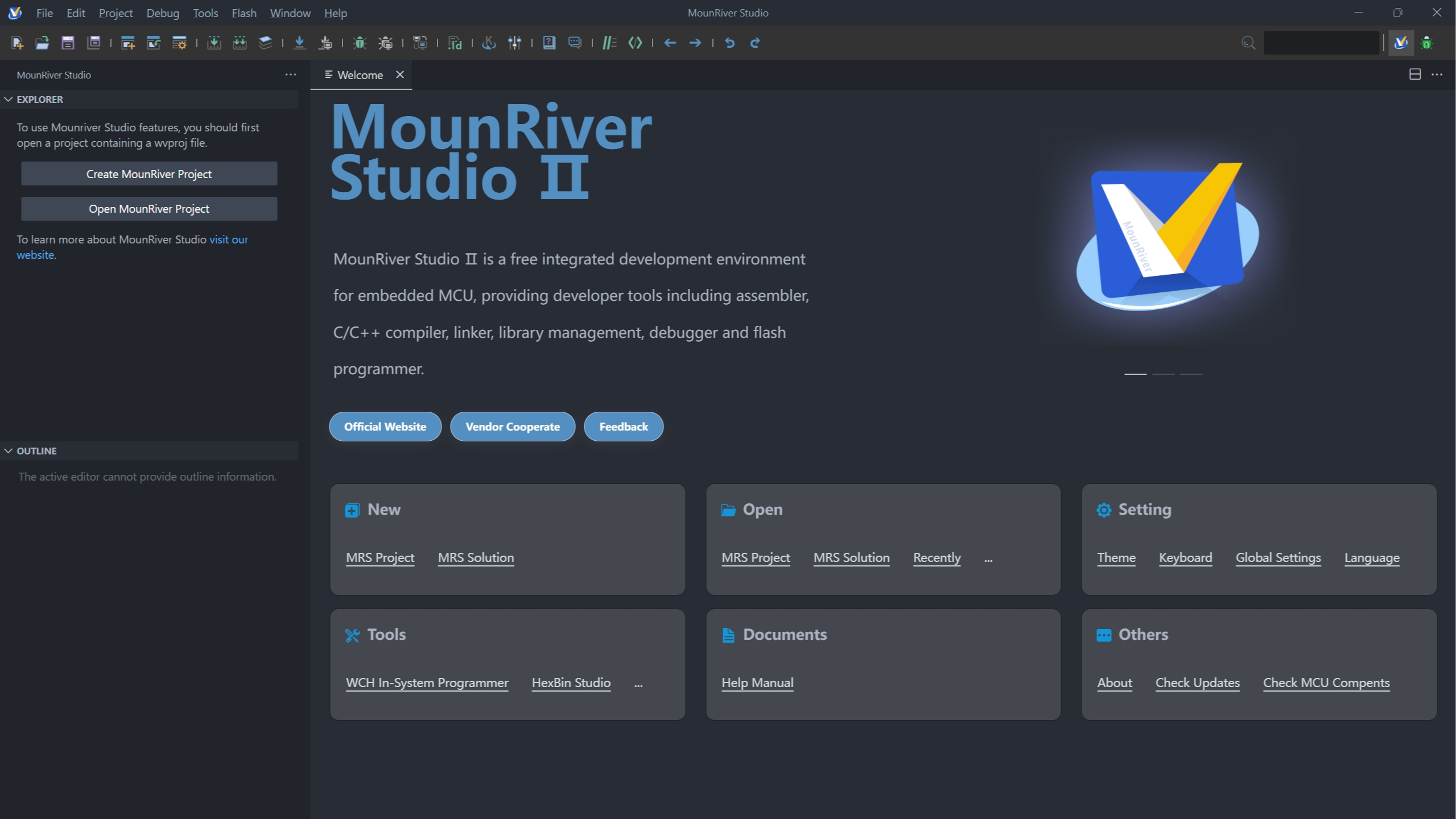This screenshot has height=819, width=1456.
Task: Toggle the editor layout split icon
Action: 1414,75
